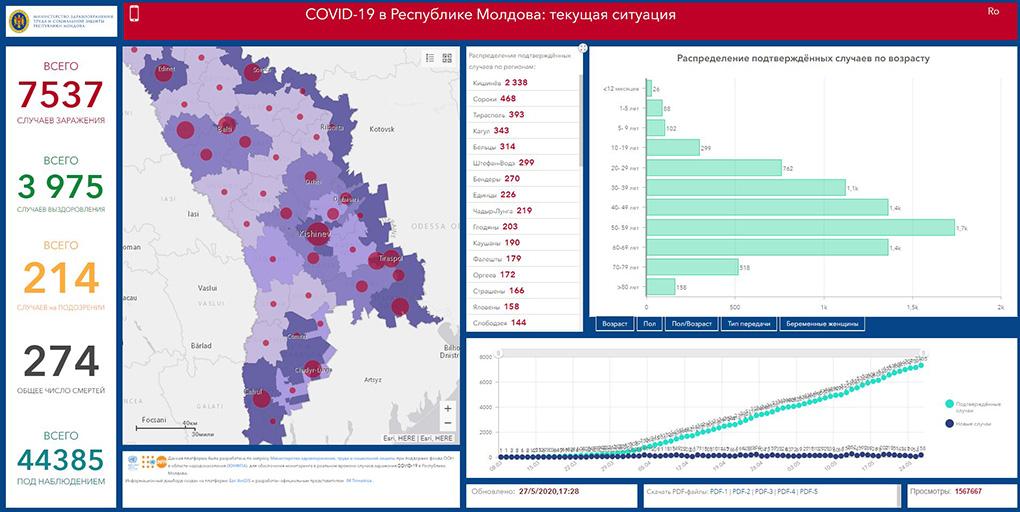Switch to the Пол tab
Viewport: 1020px width, 512px height.
coord(649,324)
